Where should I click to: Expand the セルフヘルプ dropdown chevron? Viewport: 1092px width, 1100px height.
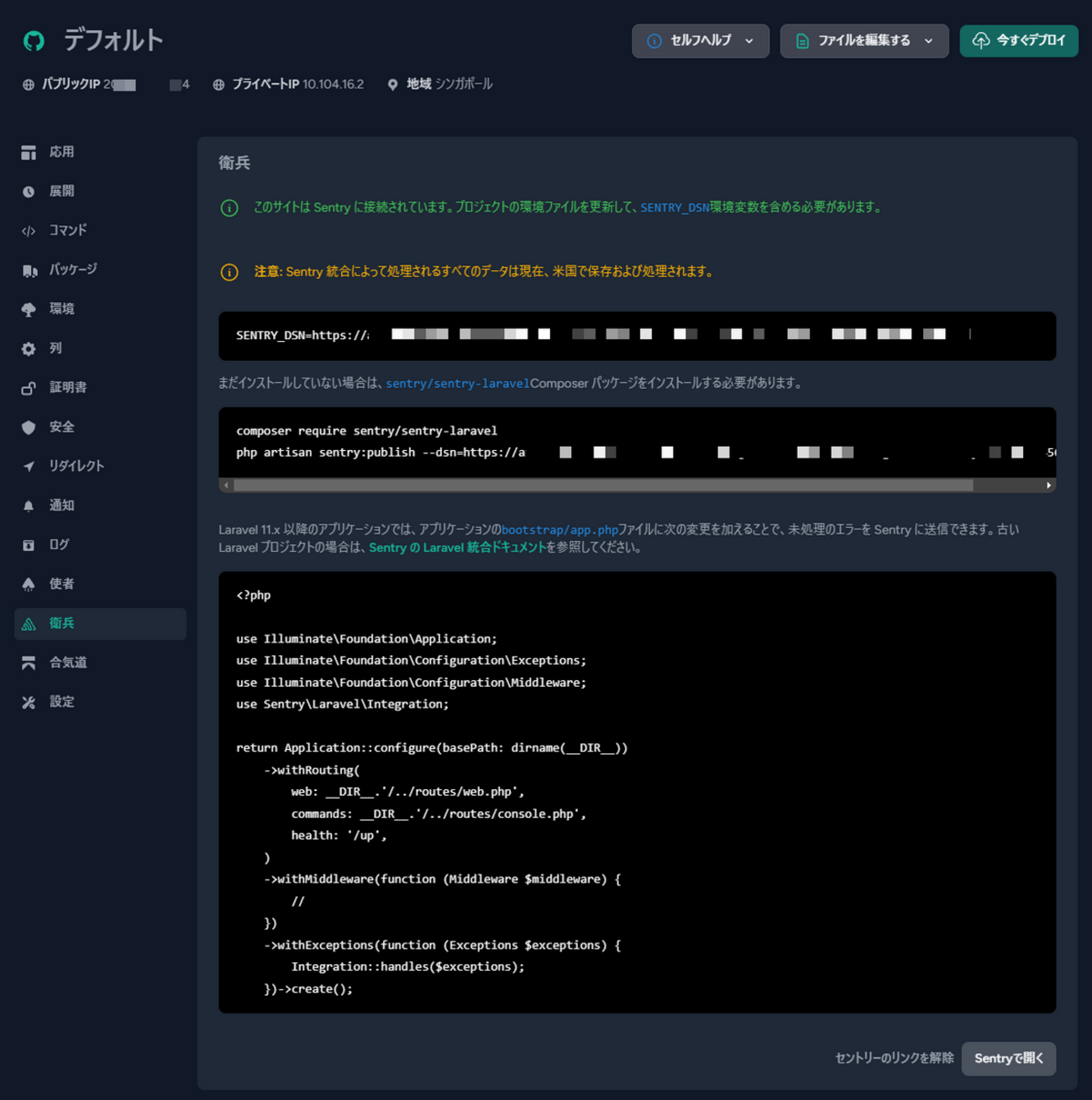click(749, 41)
